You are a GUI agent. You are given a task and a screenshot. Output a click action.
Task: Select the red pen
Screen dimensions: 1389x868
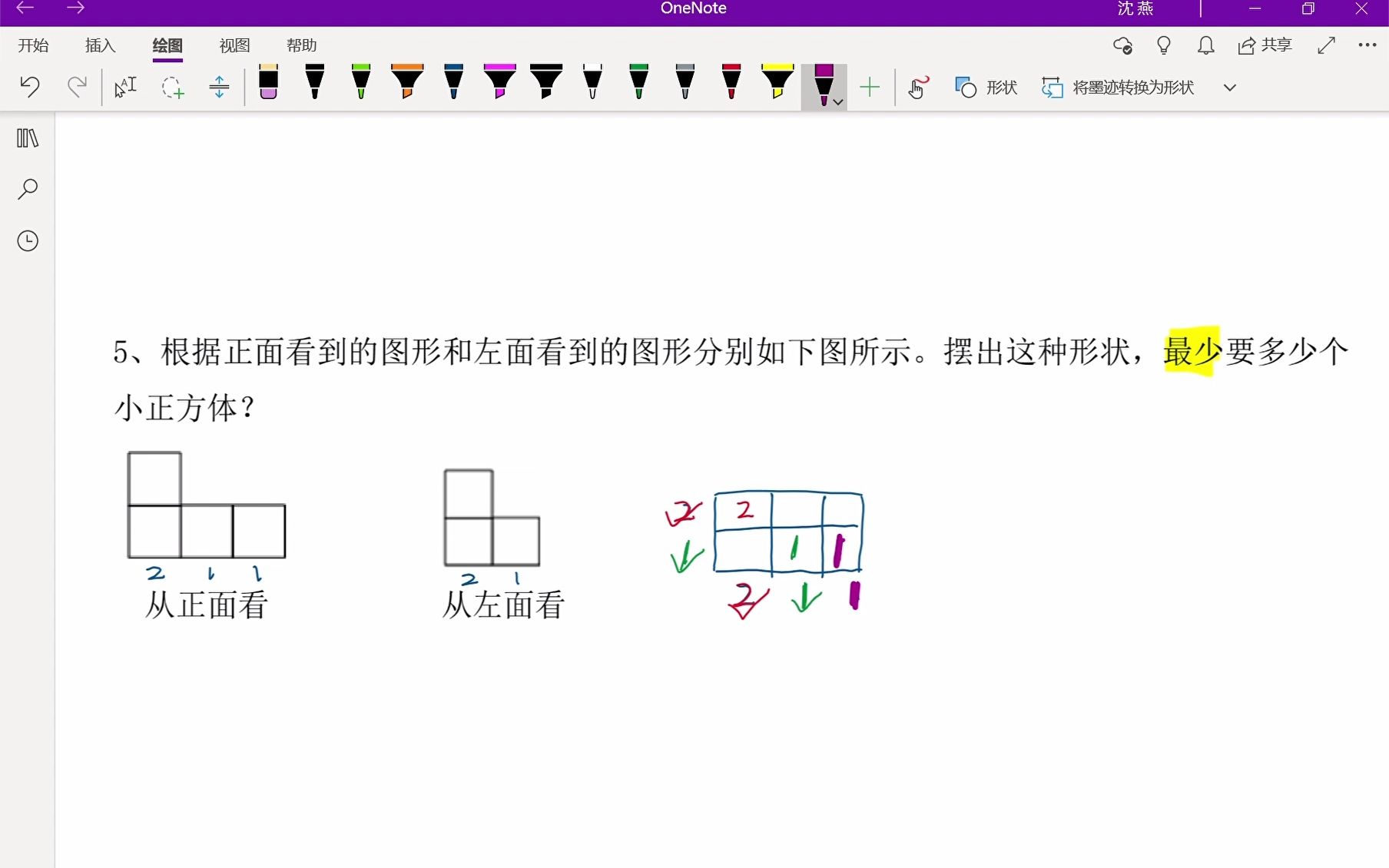click(x=731, y=81)
